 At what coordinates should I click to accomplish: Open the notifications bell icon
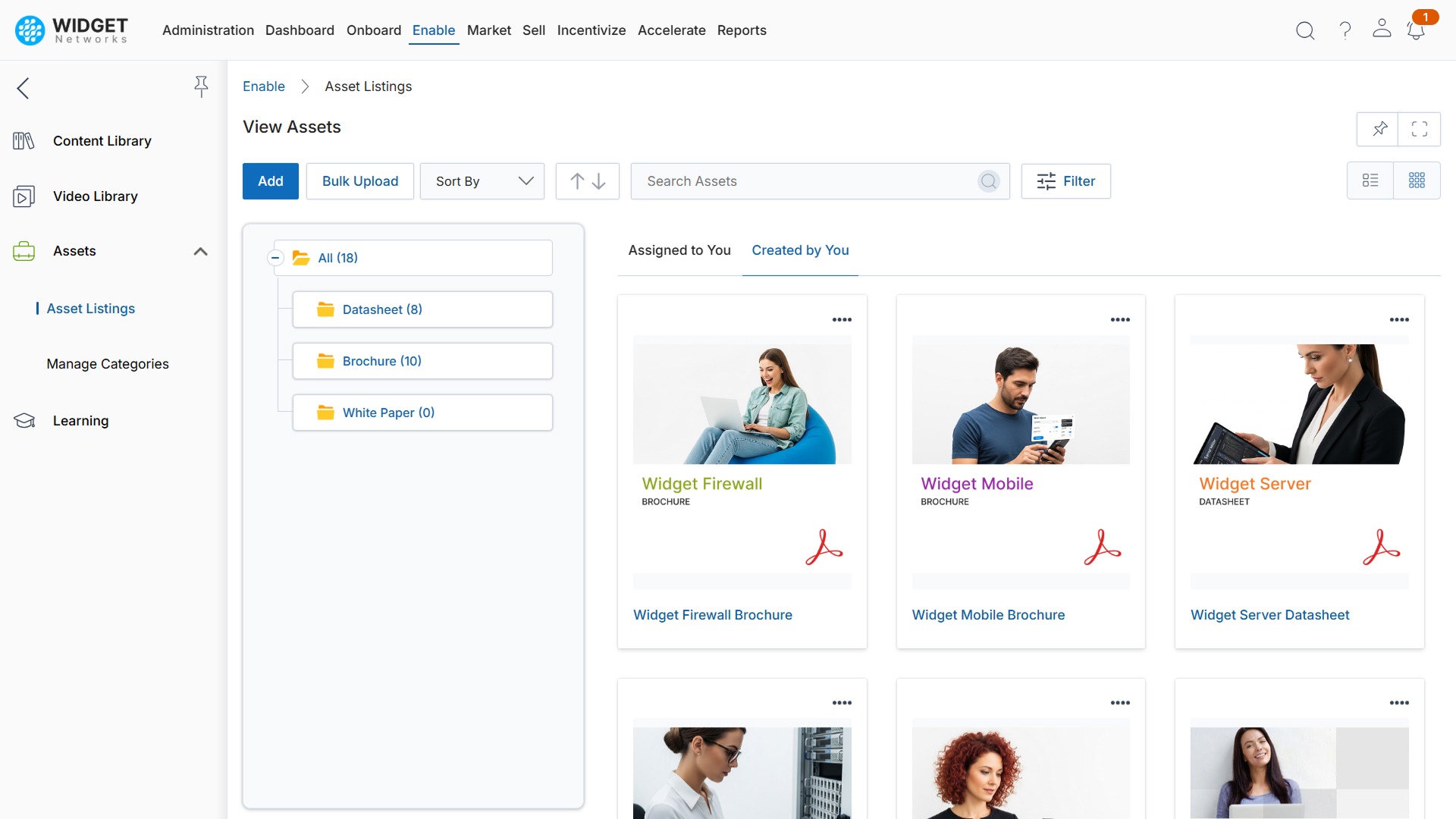pyautogui.click(x=1417, y=30)
